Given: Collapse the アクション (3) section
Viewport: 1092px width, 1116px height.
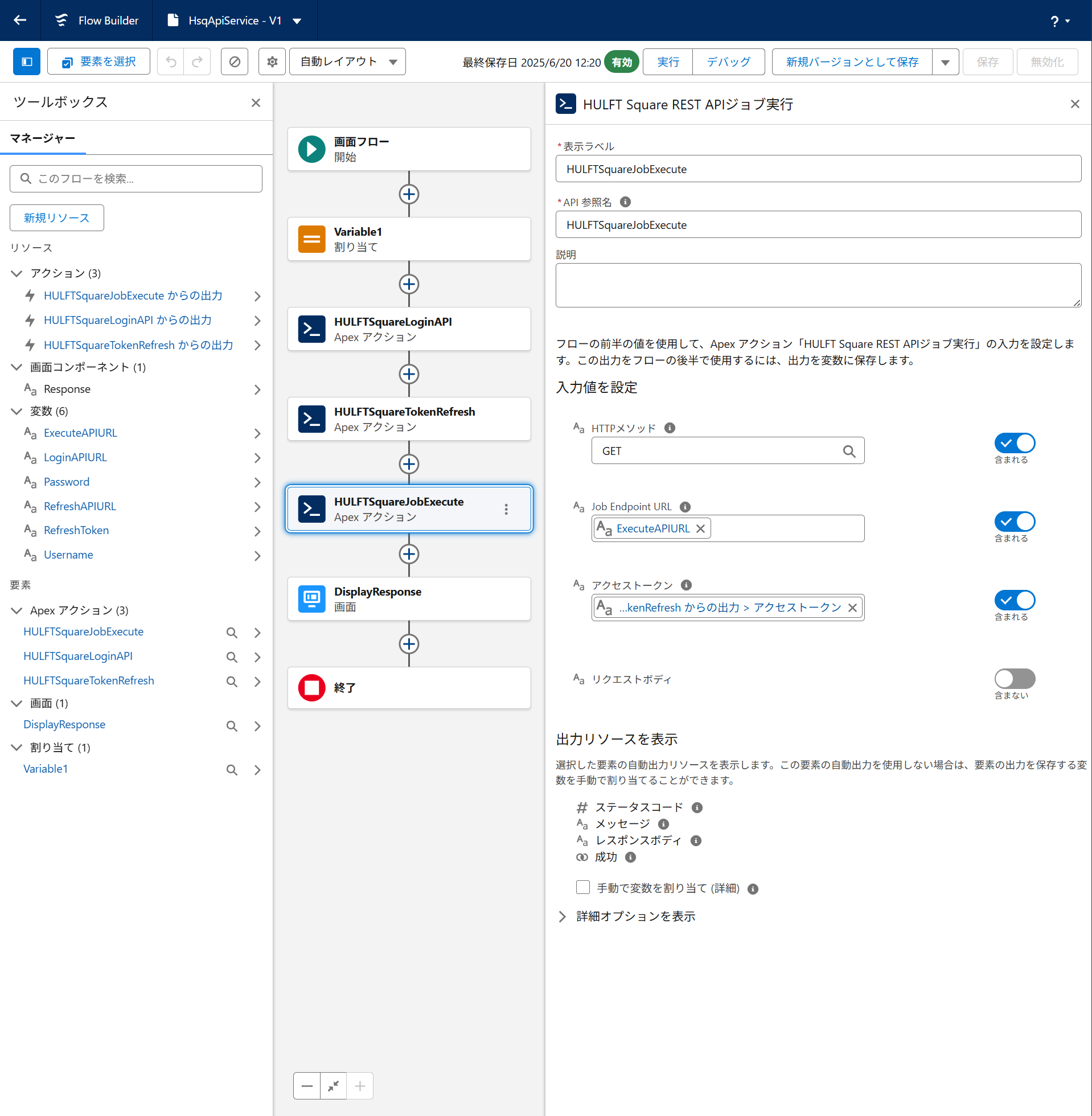Looking at the screenshot, I should [x=17, y=273].
